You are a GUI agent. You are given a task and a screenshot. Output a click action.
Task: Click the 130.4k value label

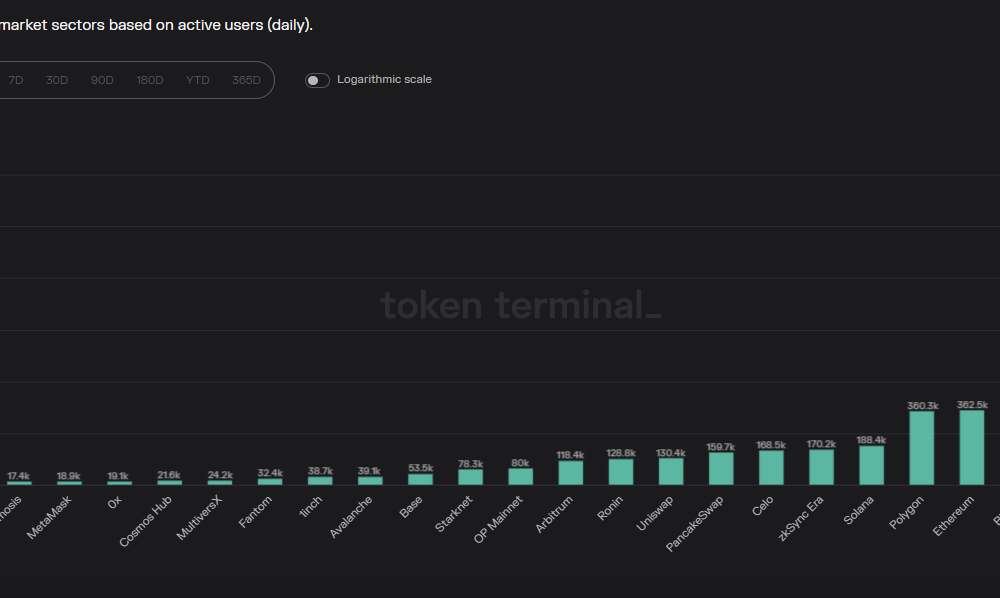tap(671, 453)
